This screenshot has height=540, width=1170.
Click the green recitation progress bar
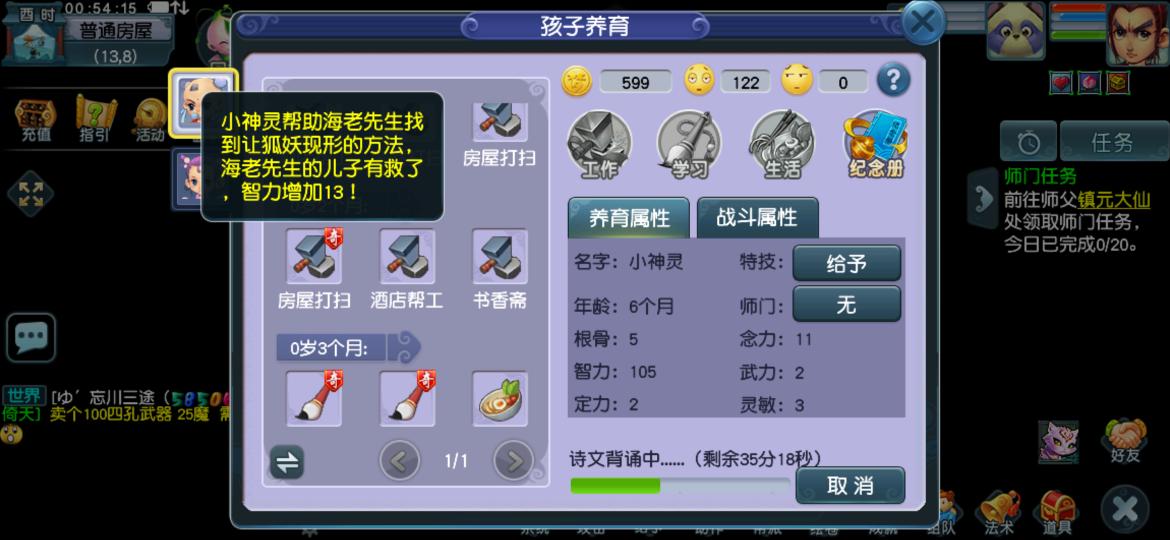click(x=680, y=486)
